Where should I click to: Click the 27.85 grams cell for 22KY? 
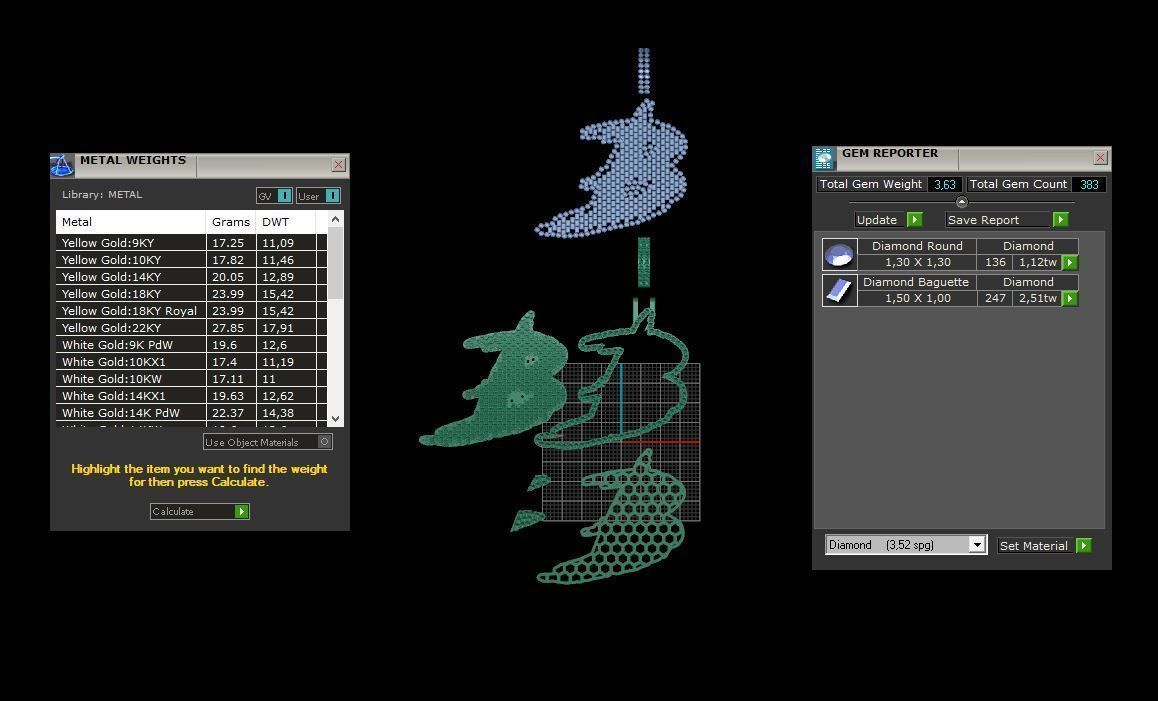(230, 327)
